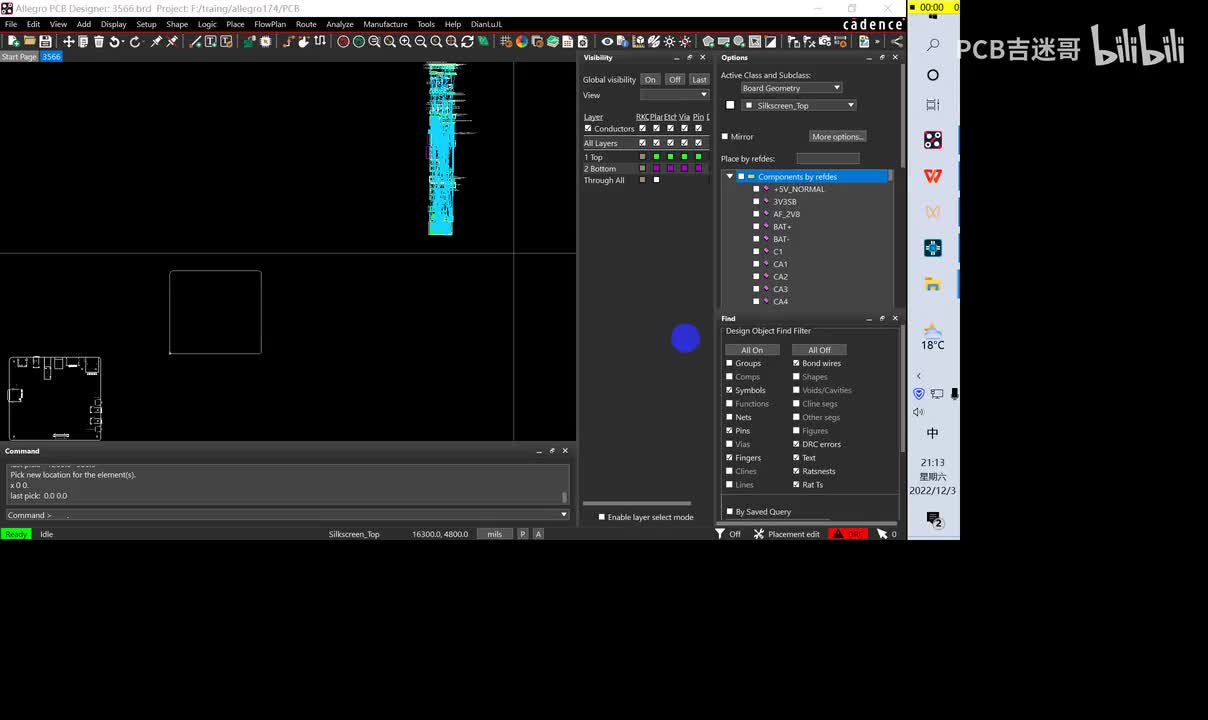Screen dimensions: 1208x720
Task: Click the 1 Top layer Pin color swatch
Action: coord(698,157)
